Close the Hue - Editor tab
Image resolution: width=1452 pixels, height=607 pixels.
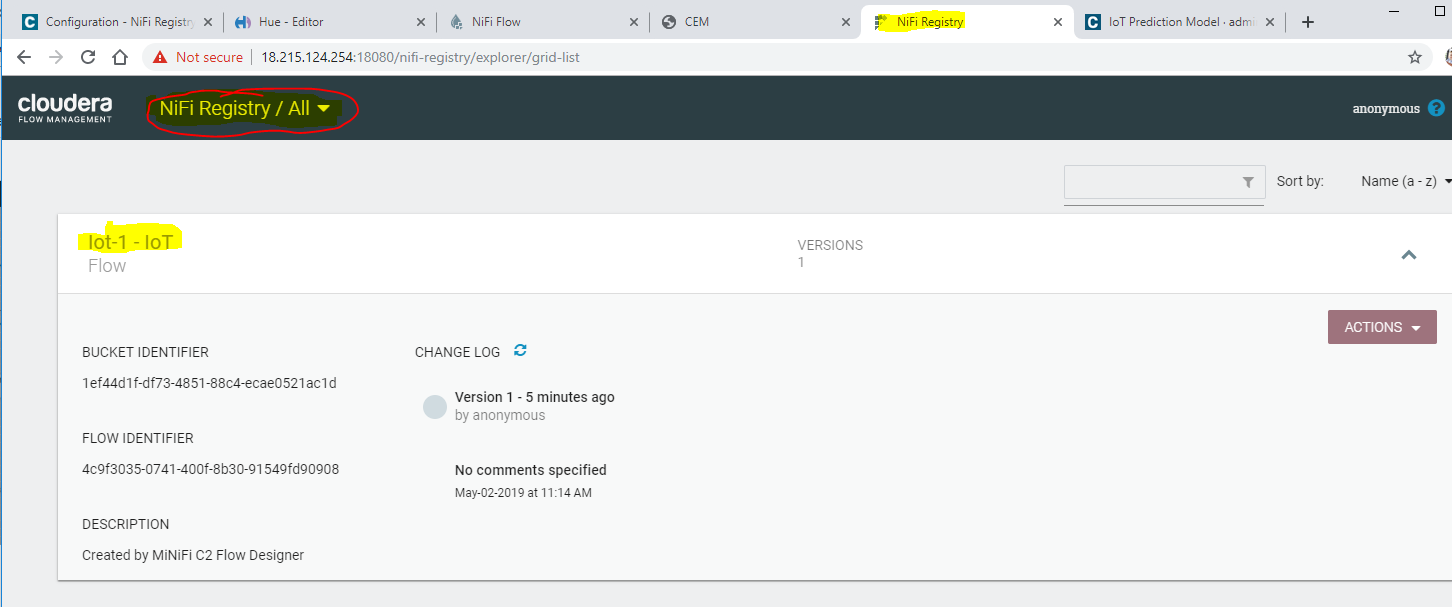[421, 22]
